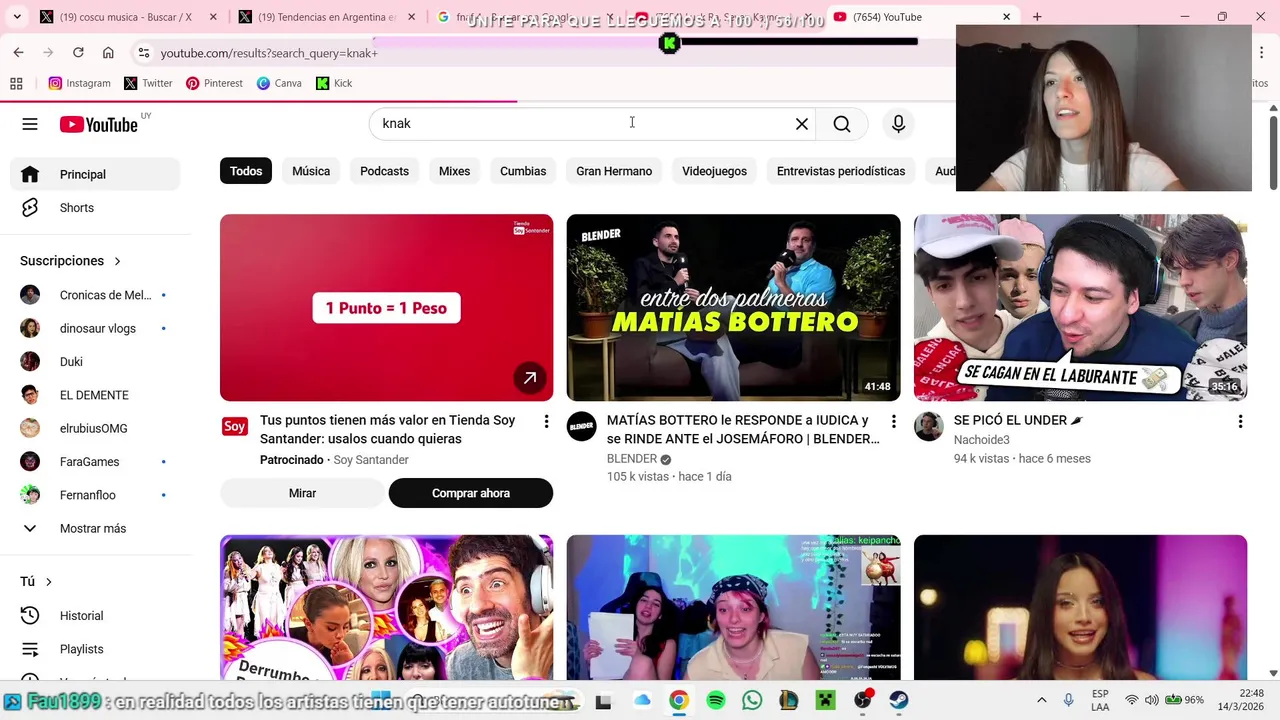Open the Pinterest bookmark
Screen dimensions: 1280x720
coord(214,83)
